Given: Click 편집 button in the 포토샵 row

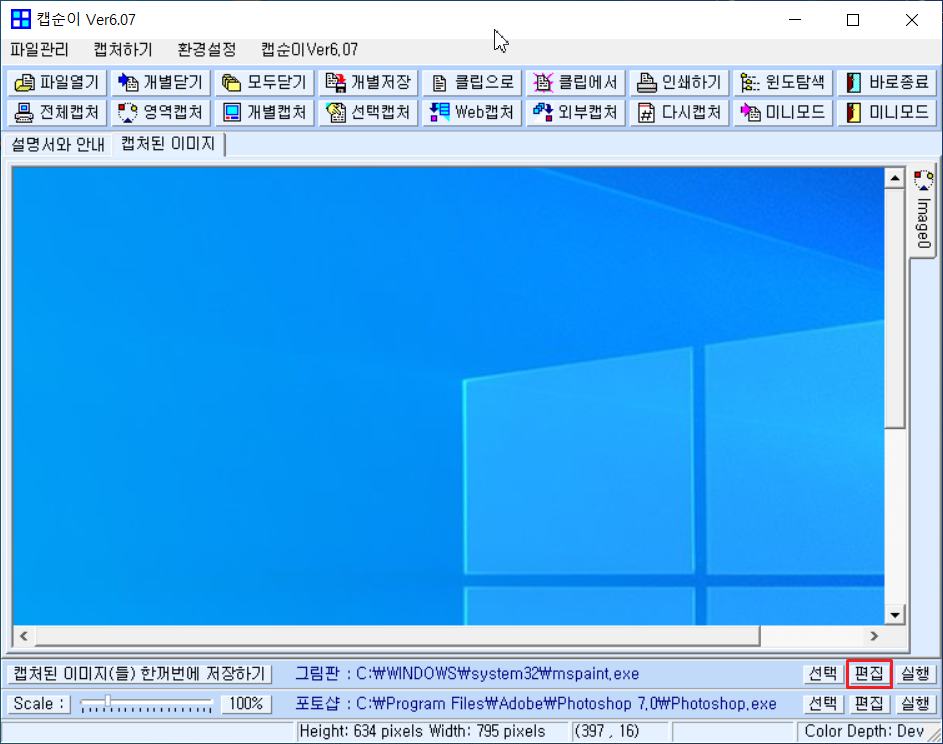Looking at the screenshot, I should pos(869,703).
